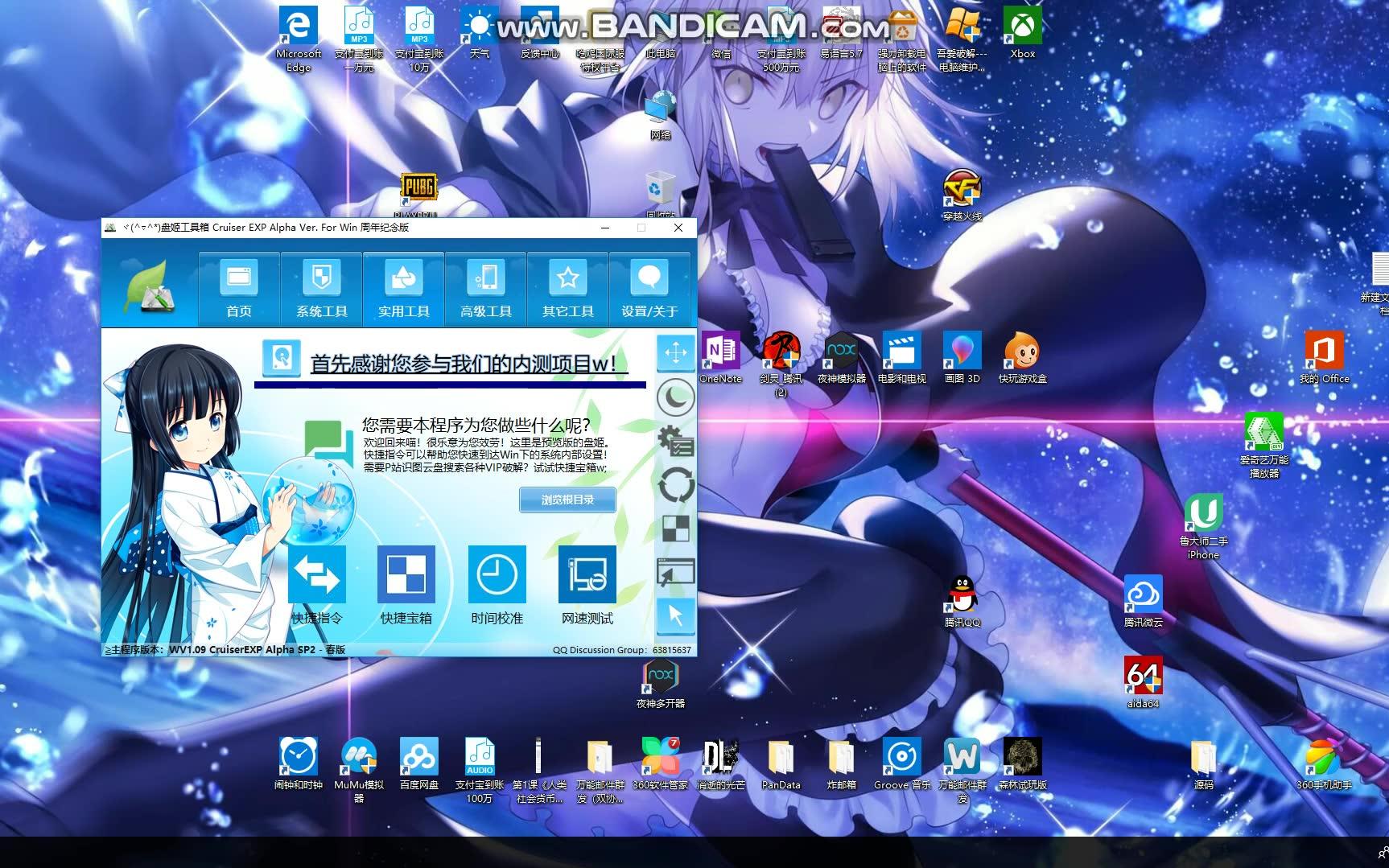Click the leaf disk logo in toolbox header
Image resolution: width=1389 pixels, height=868 pixels.
pos(148,287)
